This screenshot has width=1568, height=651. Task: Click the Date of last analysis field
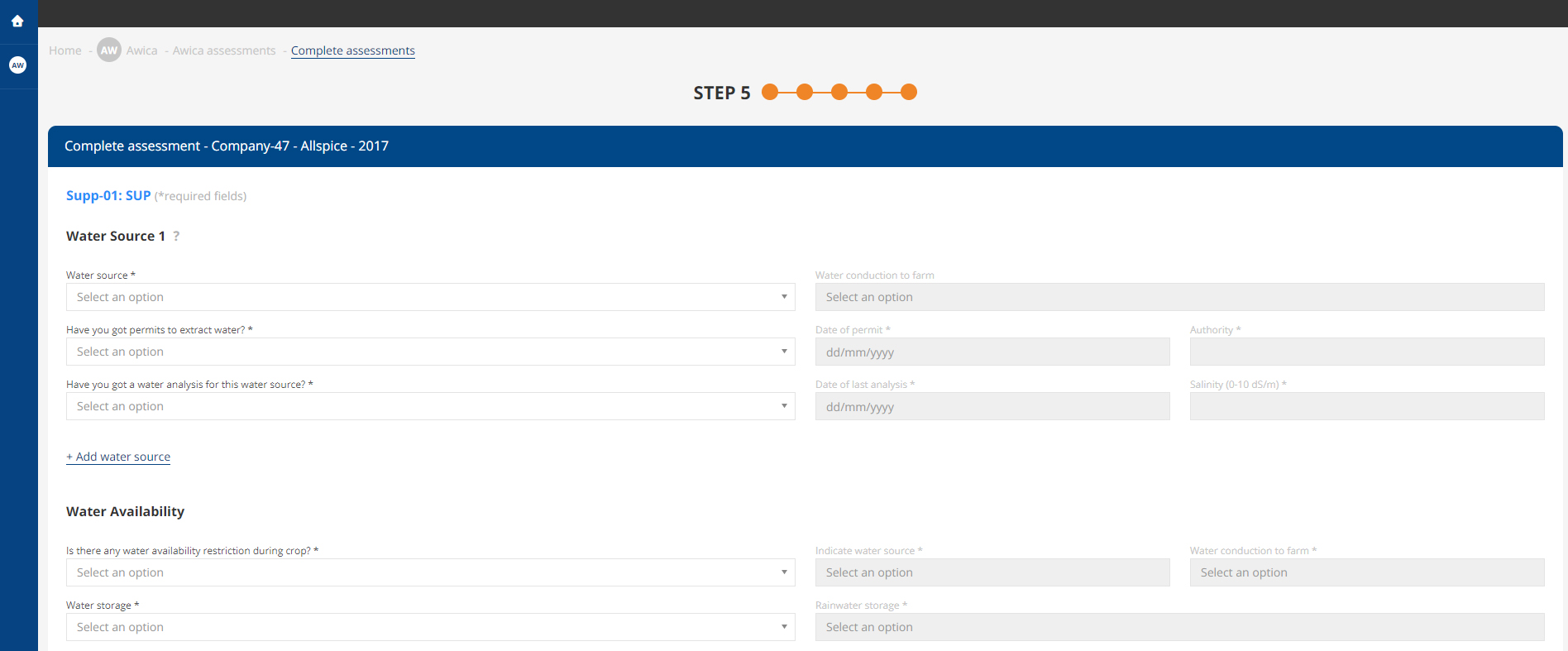coord(992,406)
